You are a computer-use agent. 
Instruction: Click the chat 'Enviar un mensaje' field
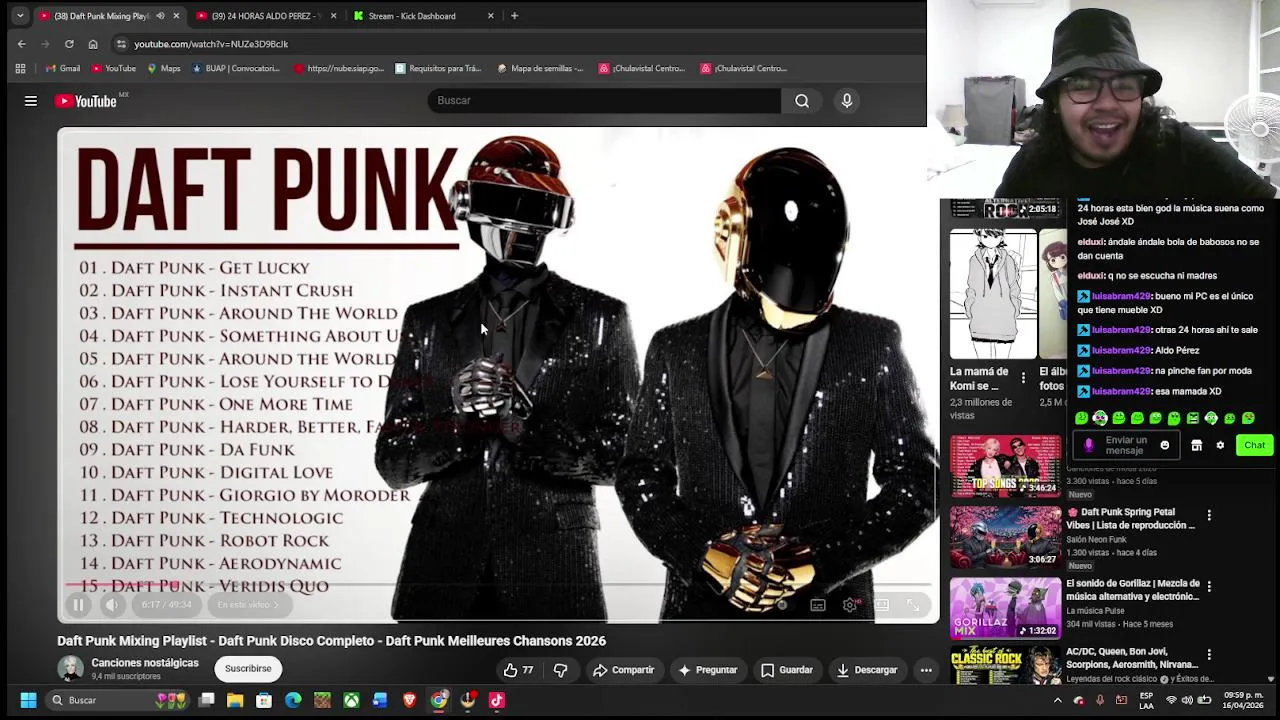(x=1126, y=446)
